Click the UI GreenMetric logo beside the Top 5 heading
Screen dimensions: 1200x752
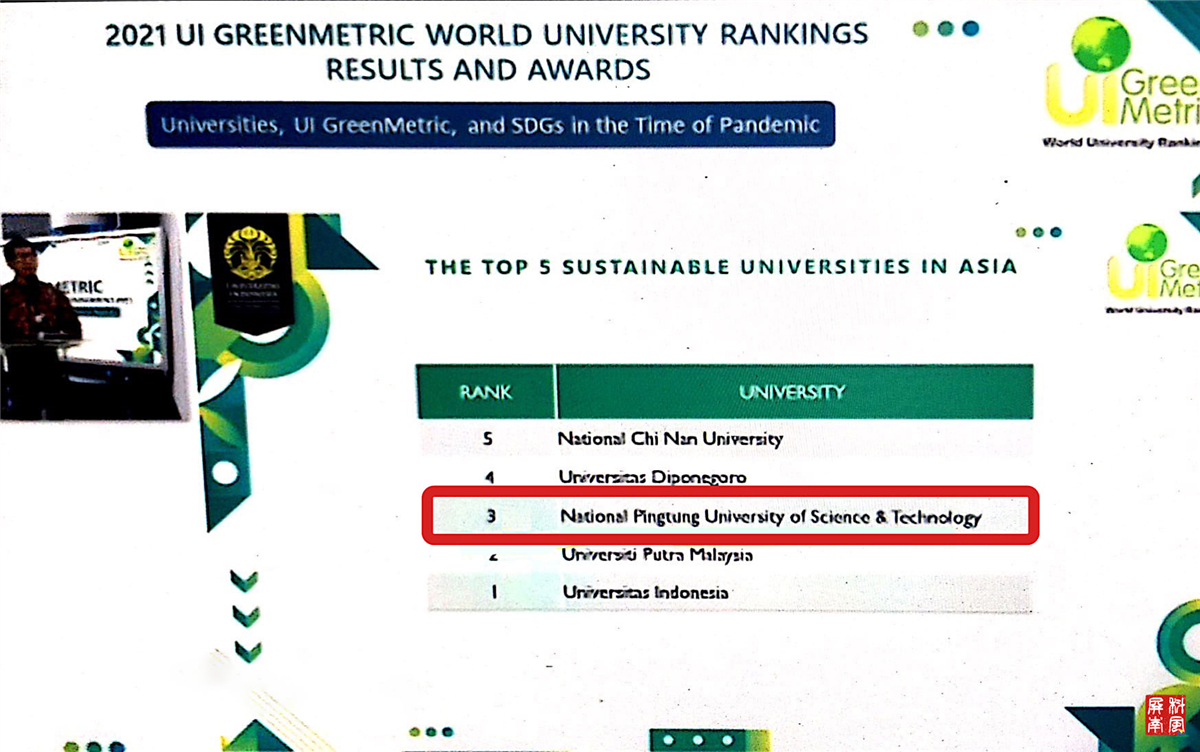1151,268
